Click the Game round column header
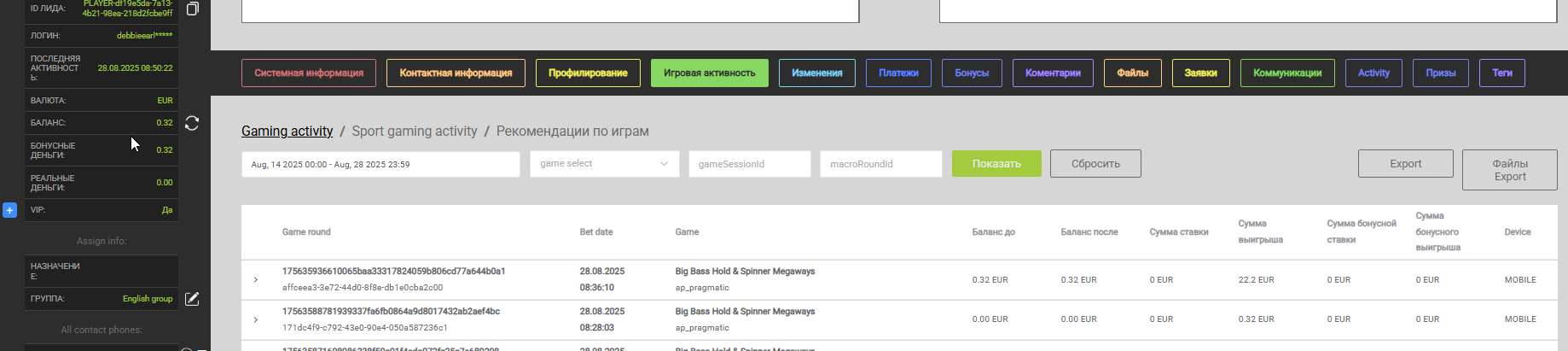1568x351 pixels. coord(306,231)
